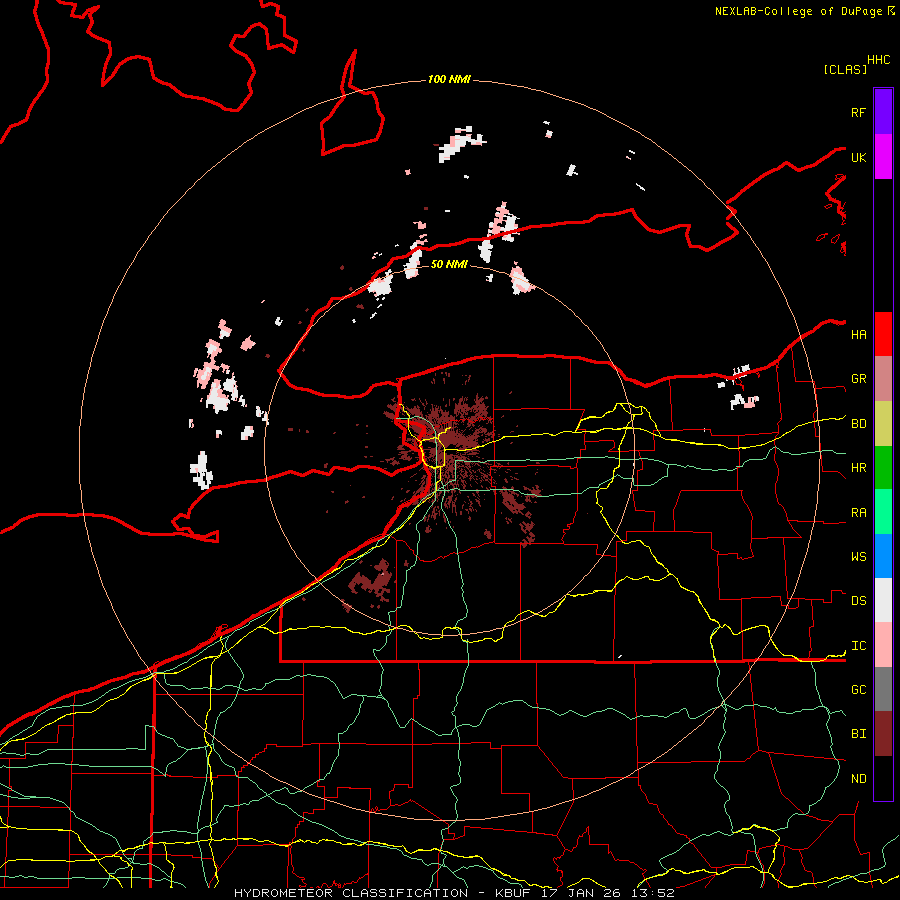The width and height of the screenshot is (900, 900).
Task: Click the BI brown legend swatch
Action: click(883, 734)
